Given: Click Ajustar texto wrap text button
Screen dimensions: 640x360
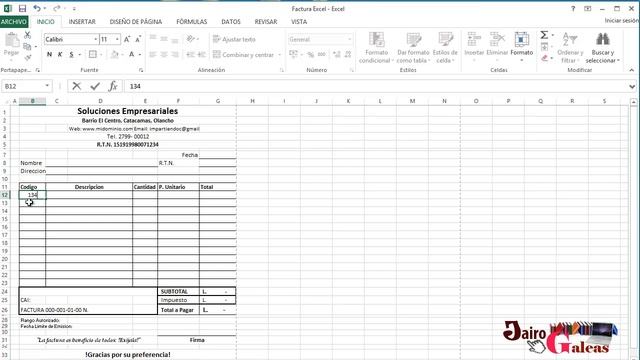Looking at the screenshot, I should click(234, 39).
